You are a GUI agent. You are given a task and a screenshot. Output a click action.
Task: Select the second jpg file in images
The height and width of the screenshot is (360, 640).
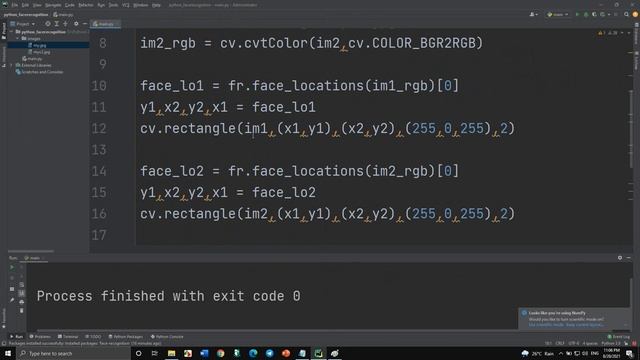coord(41,52)
